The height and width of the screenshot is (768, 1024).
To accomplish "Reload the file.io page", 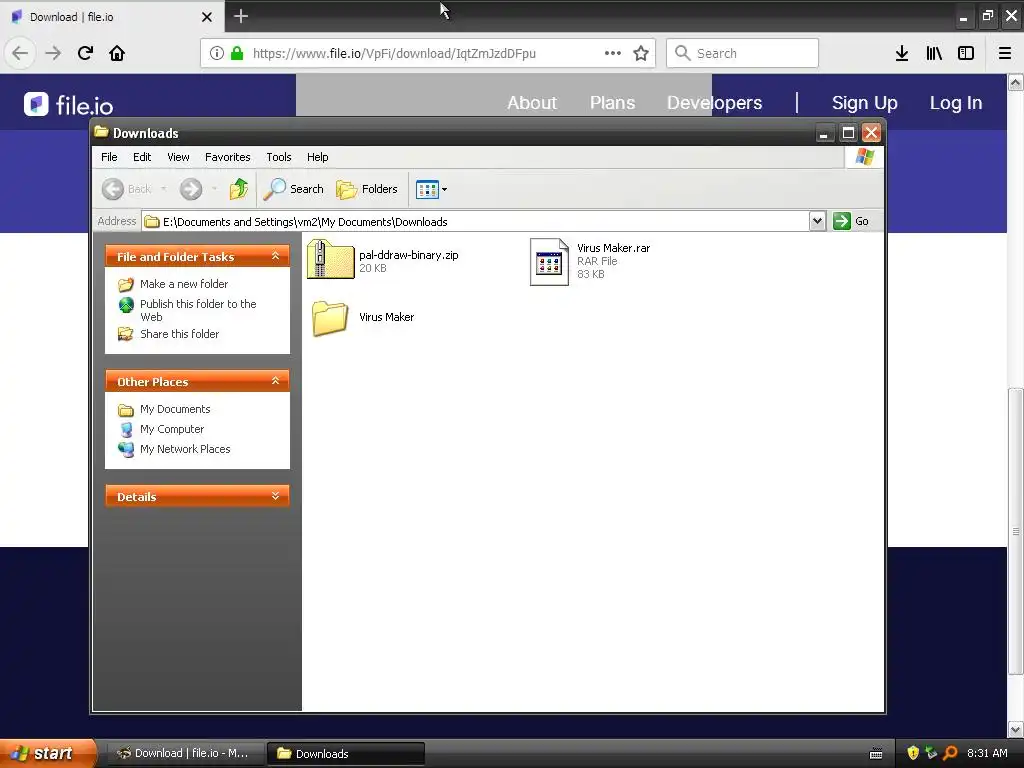I will [x=85, y=53].
